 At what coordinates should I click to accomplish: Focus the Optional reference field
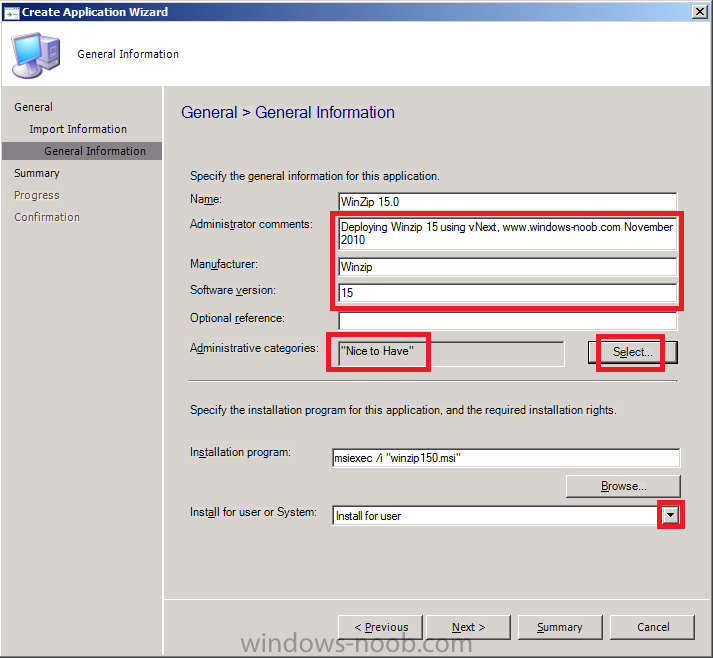click(507, 320)
